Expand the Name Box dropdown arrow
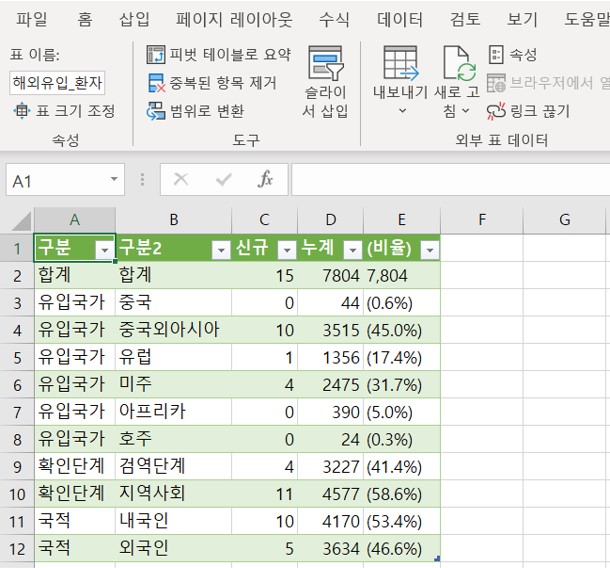 (114, 179)
